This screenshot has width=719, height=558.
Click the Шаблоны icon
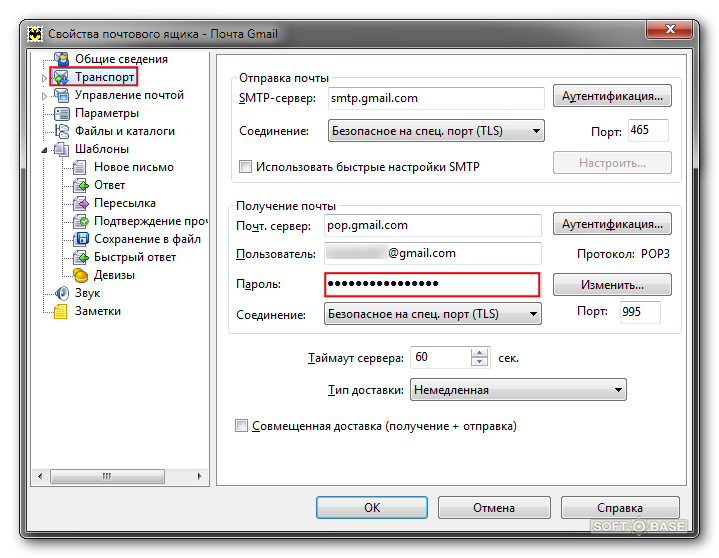[x=61, y=149]
